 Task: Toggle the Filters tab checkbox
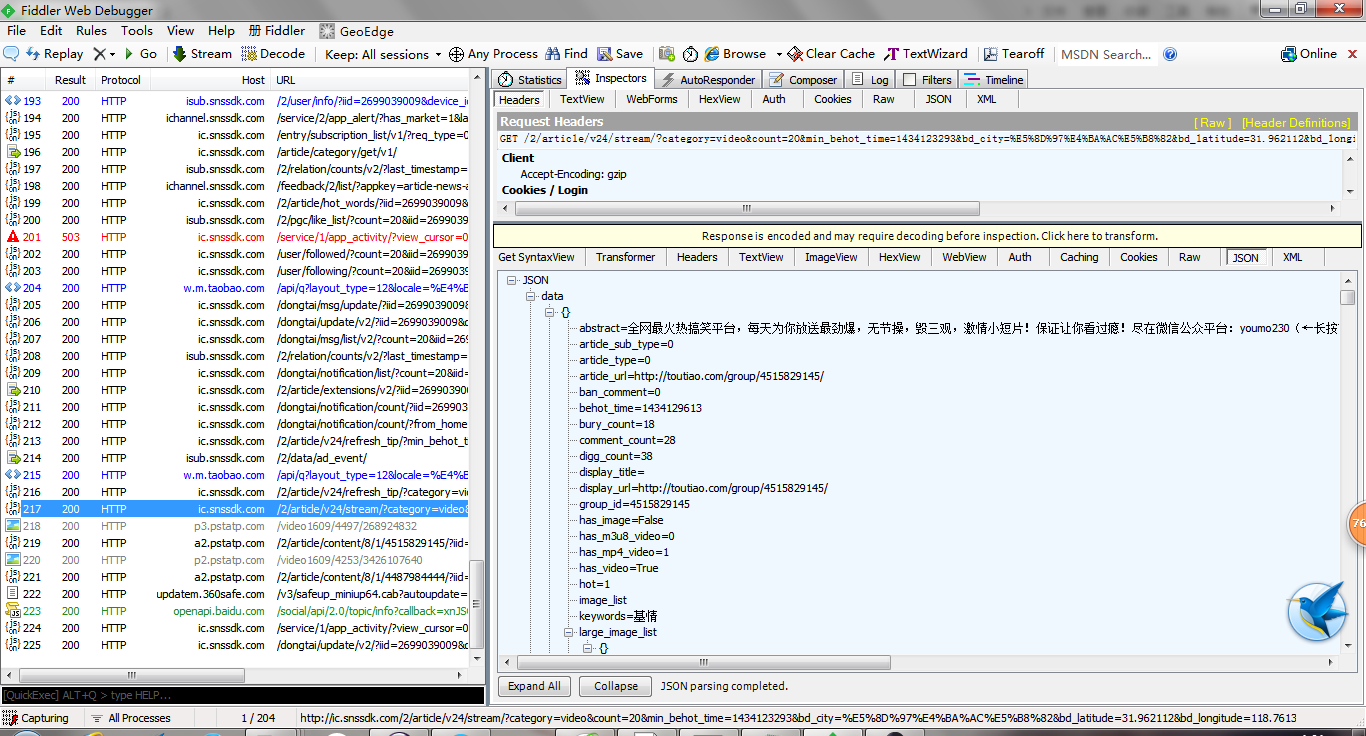(909, 79)
